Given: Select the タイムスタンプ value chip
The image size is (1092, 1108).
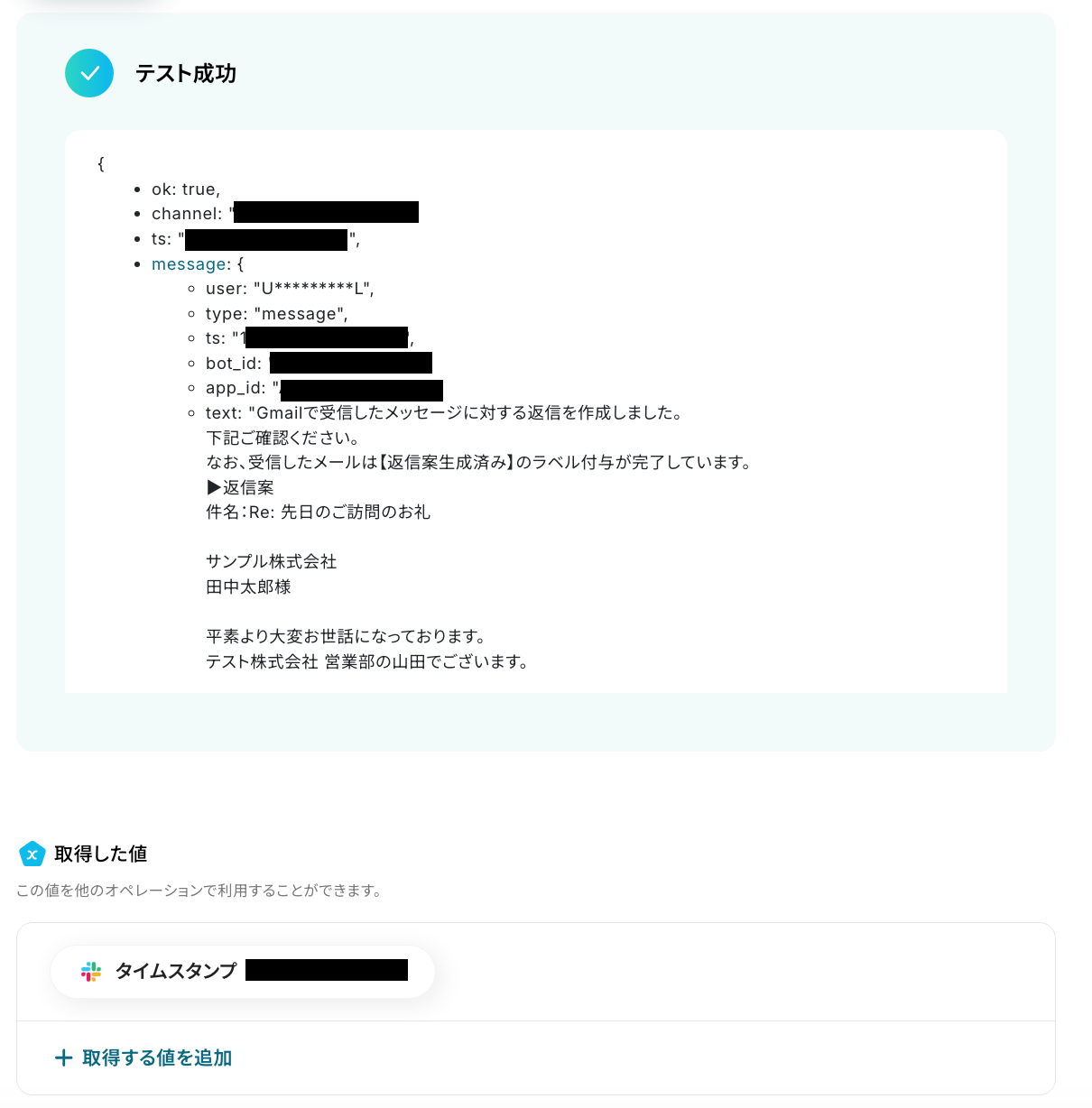Looking at the screenshot, I should (x=243, y=972).
